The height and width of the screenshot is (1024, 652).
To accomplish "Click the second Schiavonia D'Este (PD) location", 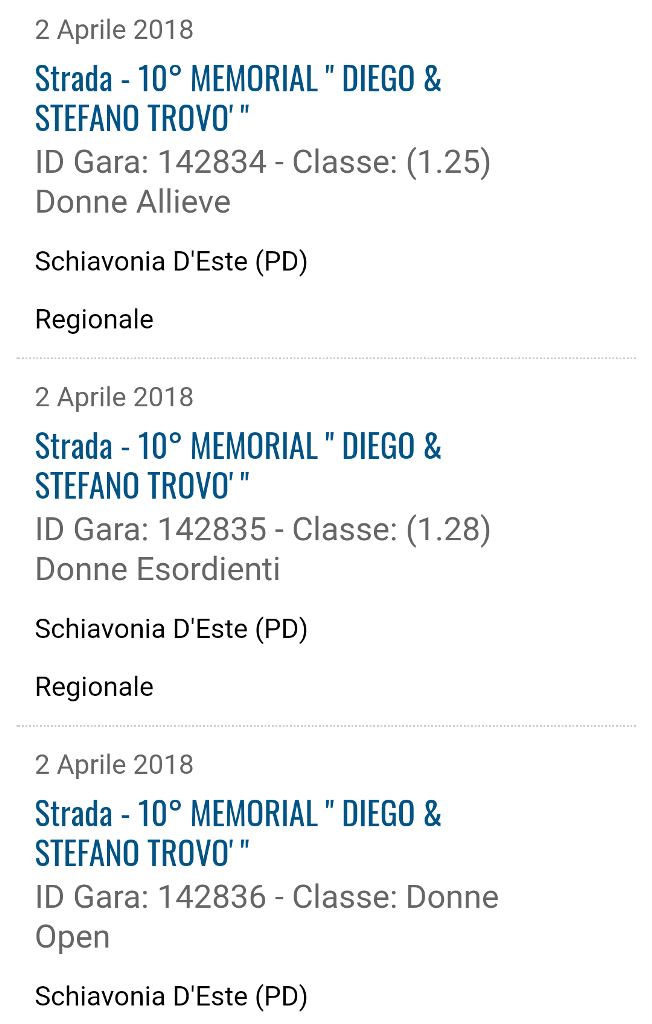I will (x=171, y=630).
